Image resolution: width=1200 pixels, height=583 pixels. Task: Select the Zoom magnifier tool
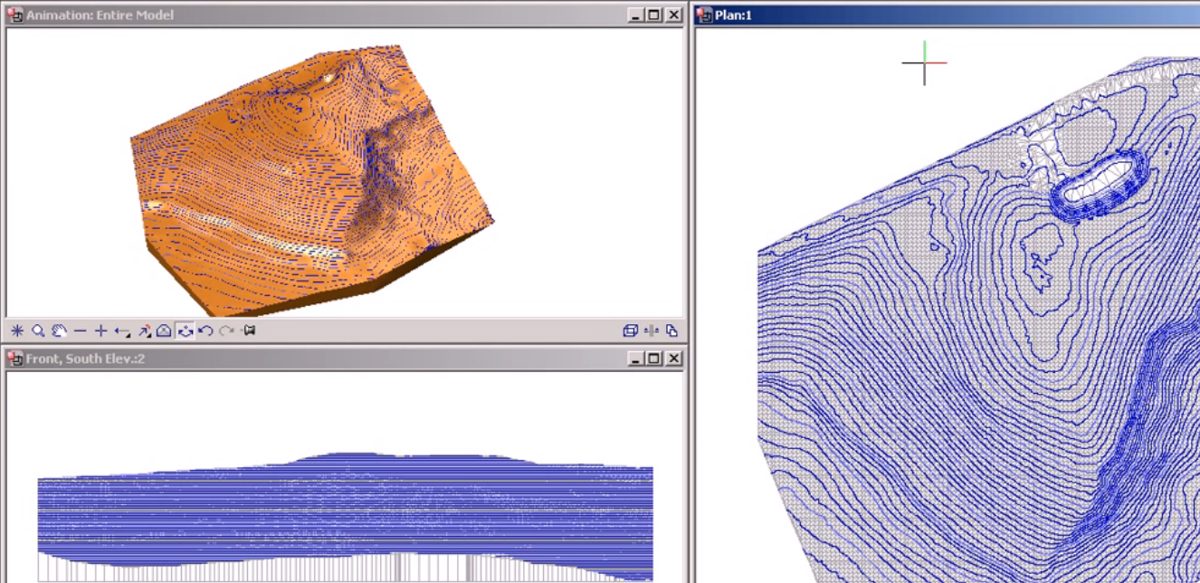click(38, 330)
